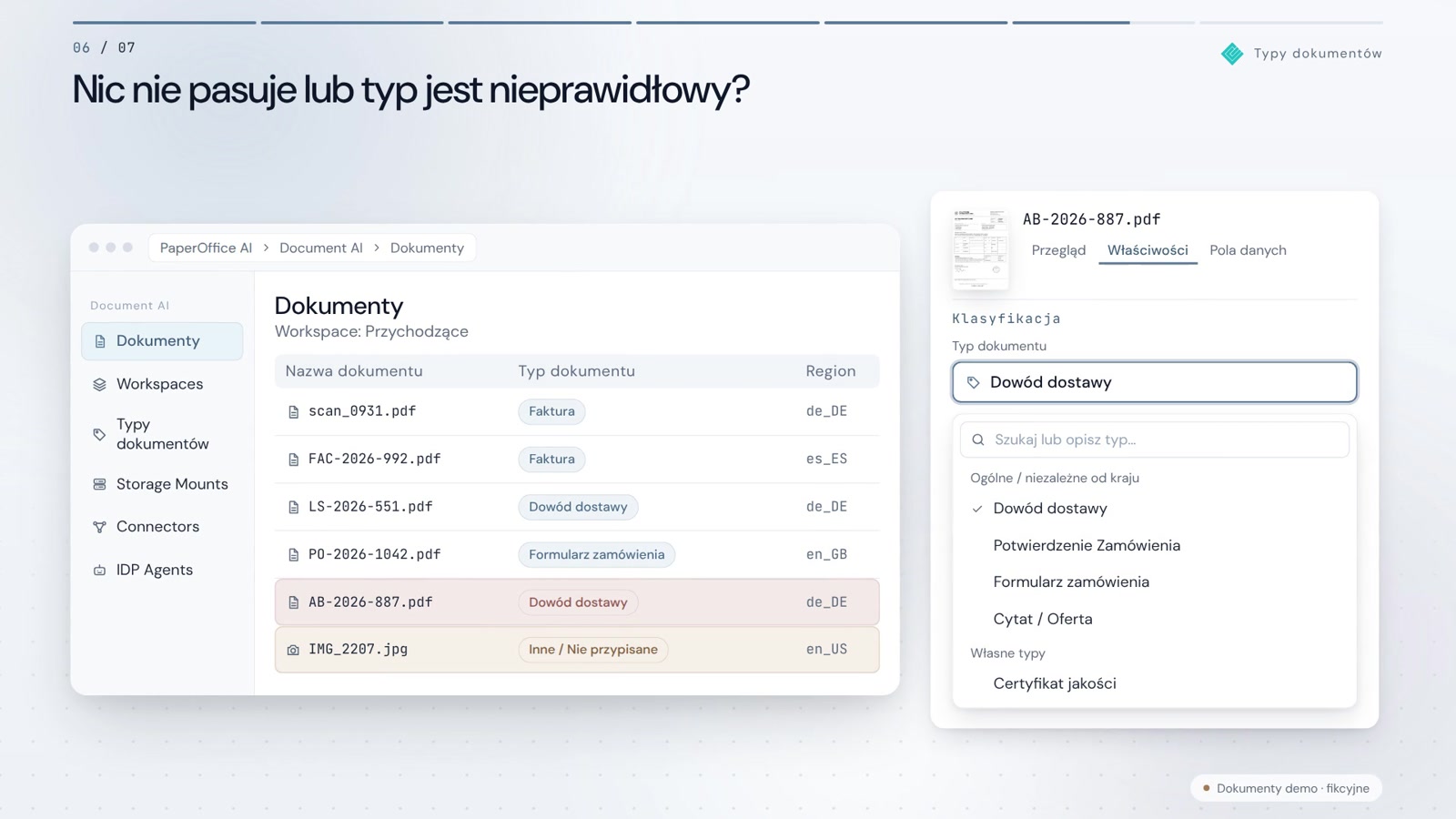Click the search magnifier icon in type search
The width and height of the screenshot is (1456, 819).
(x=978, y=440)
